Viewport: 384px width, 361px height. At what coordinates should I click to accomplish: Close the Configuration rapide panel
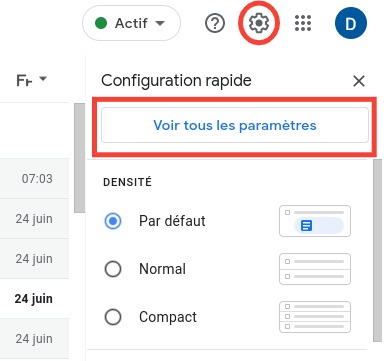(x=359, y=81)
